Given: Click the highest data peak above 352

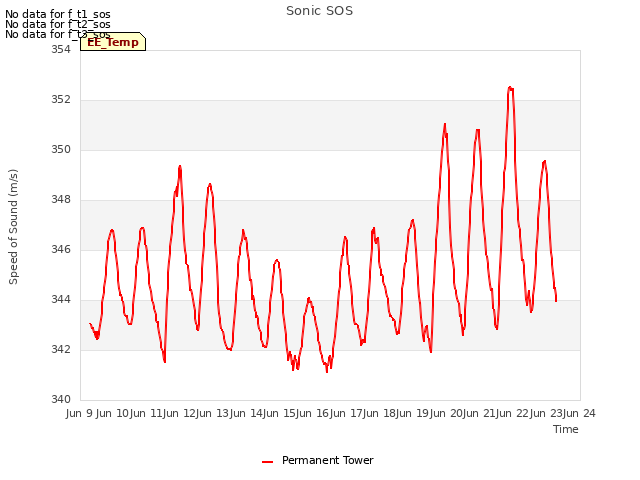Looking at the screenshot, I should pyautogui.click(x=509, y=87).
